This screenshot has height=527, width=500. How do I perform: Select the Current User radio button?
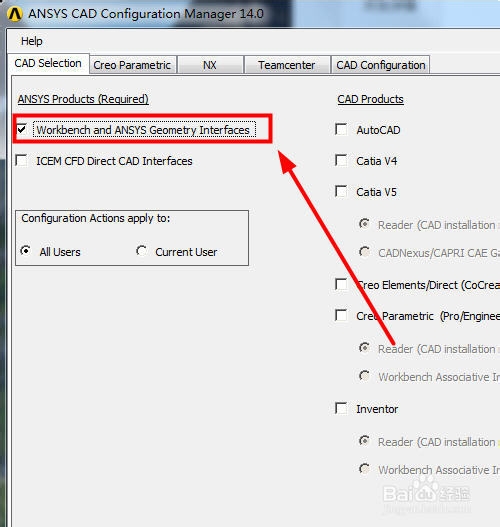tap(141, 250)
